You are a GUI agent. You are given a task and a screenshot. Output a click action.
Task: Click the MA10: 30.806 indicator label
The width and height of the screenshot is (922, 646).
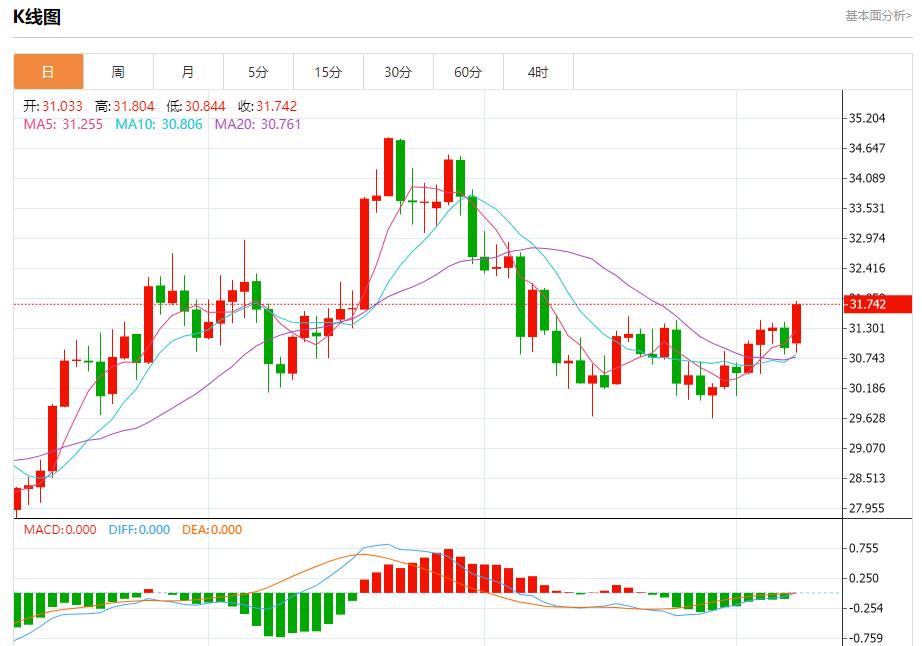pyautogui.click(x=158, y=124)
